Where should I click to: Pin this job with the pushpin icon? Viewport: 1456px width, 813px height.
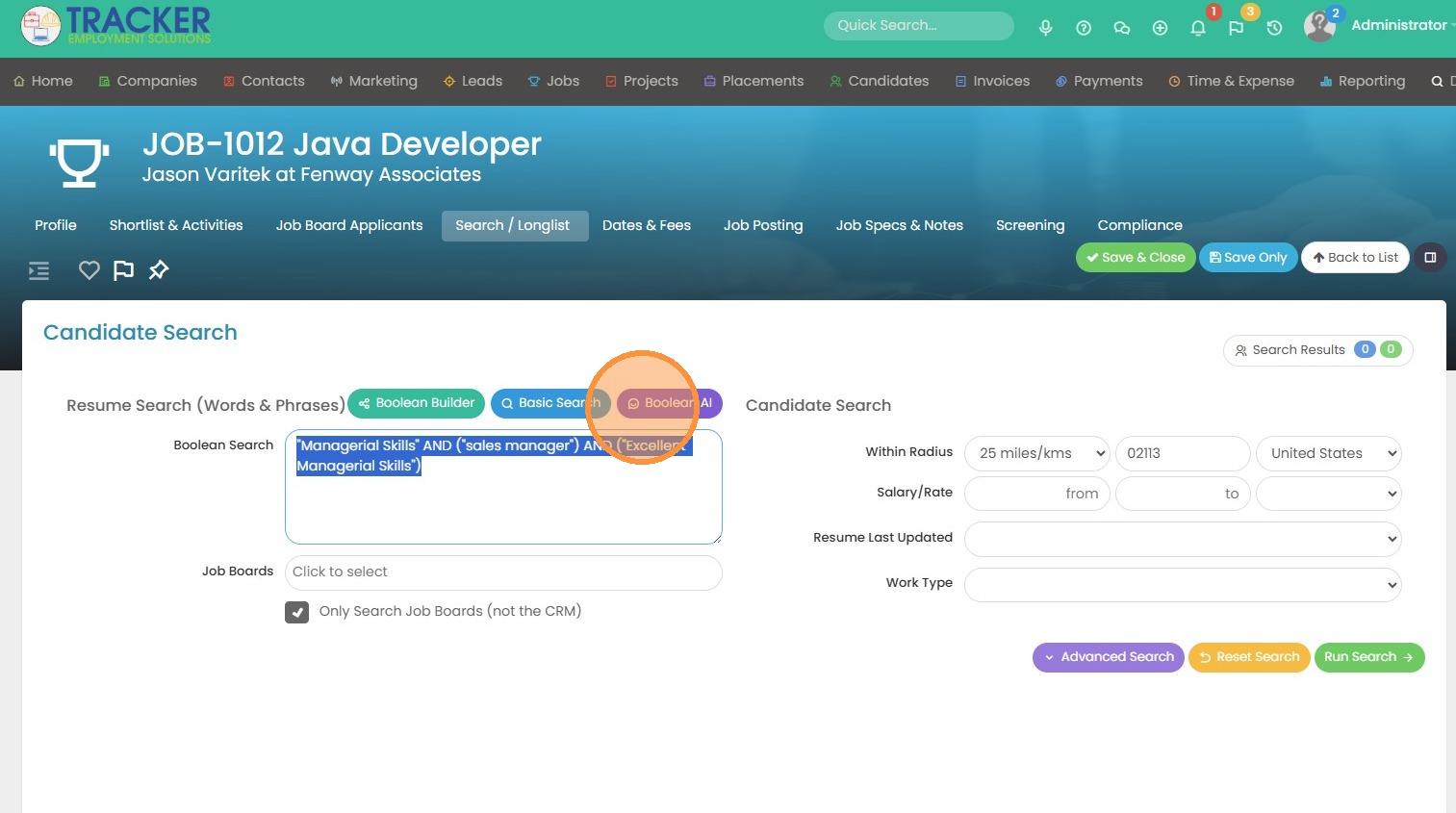[159, 270]
